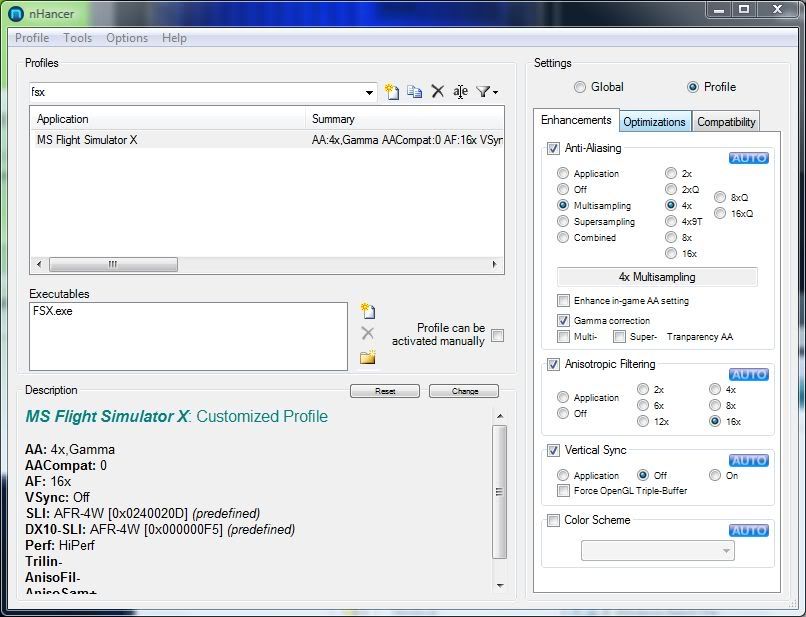Image resolution: width=806 pixels, height=617 pixels.
Task: Switch to the Optimizations tab
Action: (655, 122)
